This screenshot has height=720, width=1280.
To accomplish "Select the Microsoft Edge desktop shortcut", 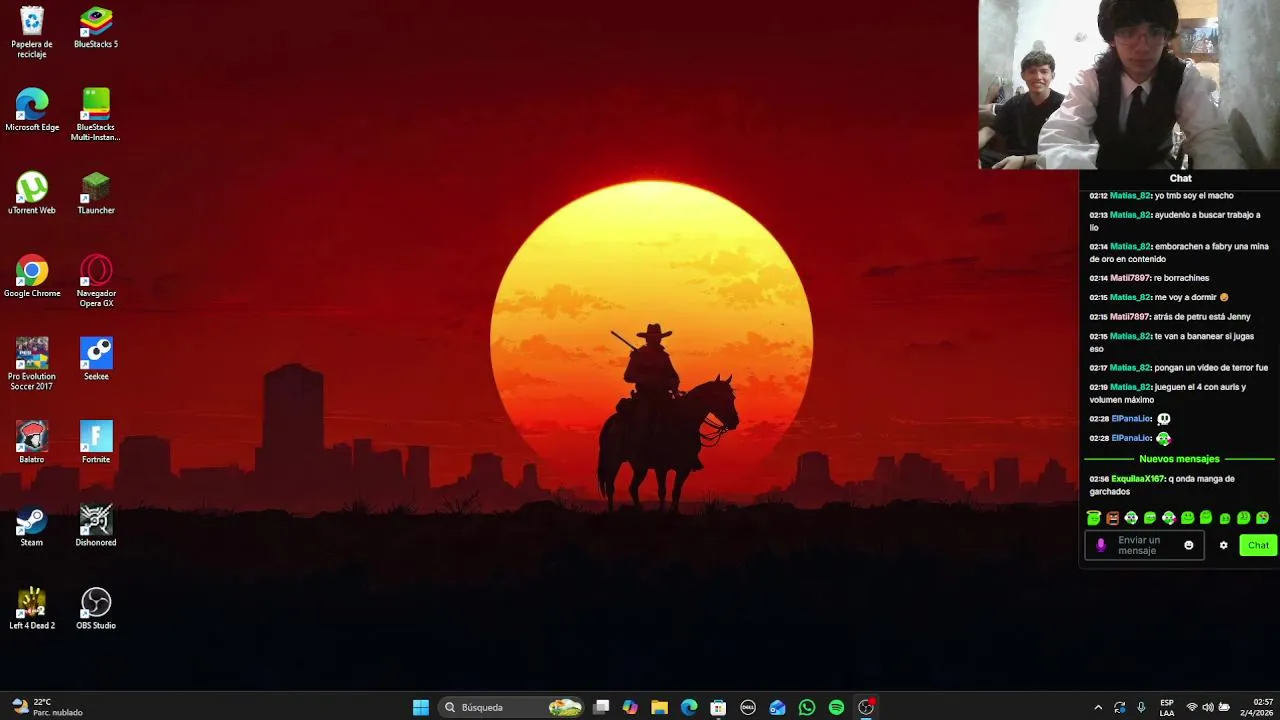I will point(32,110).
